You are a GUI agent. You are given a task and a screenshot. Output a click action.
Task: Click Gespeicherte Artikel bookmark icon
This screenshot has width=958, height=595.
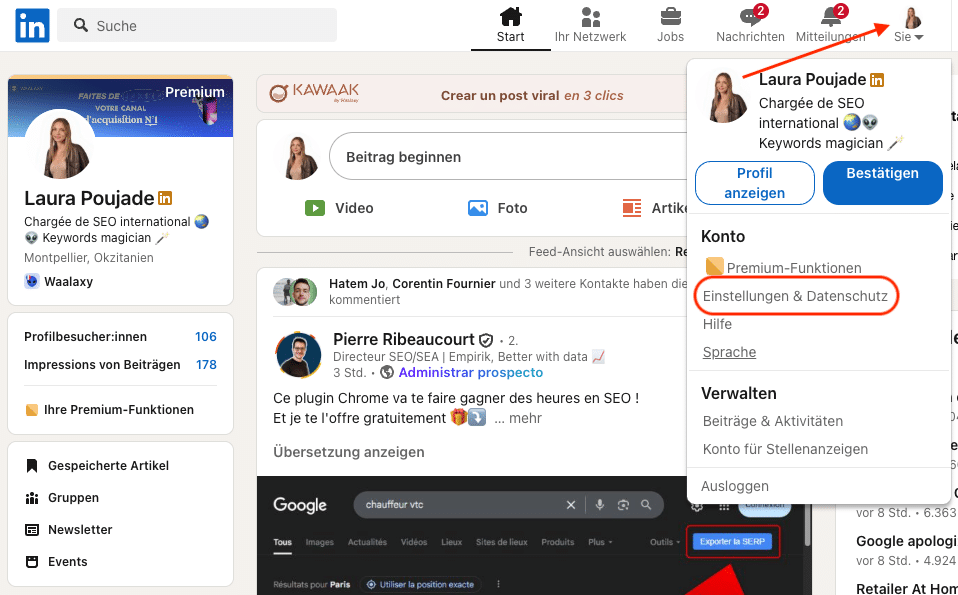(x=32, y=466)
